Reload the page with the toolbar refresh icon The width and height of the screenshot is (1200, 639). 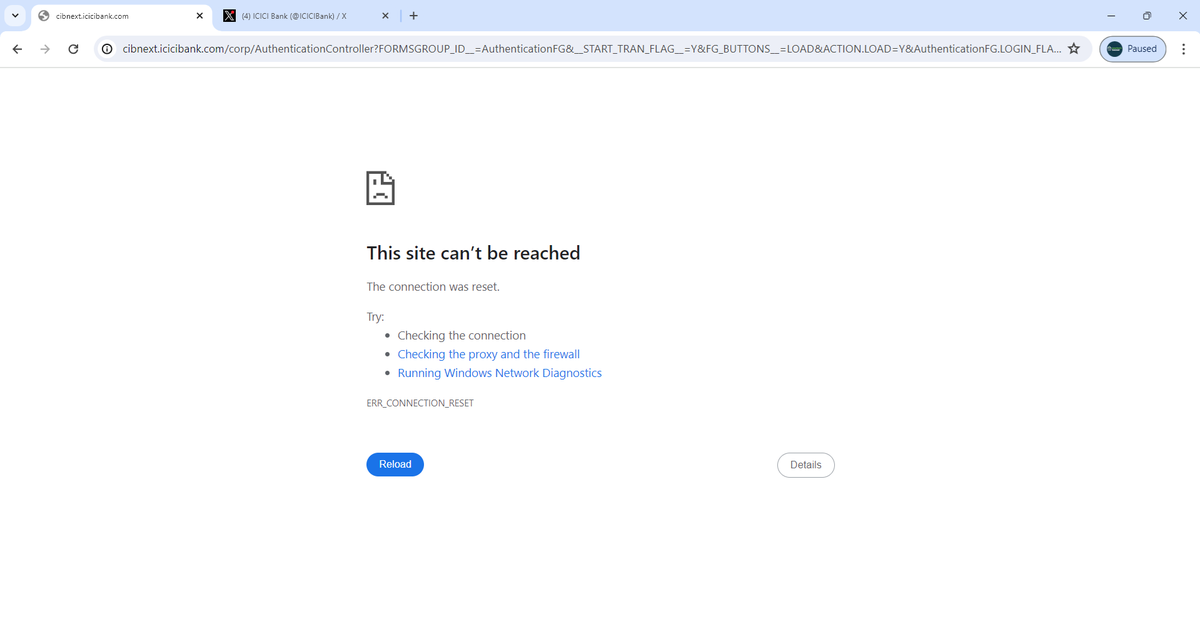tap(73, 49)
